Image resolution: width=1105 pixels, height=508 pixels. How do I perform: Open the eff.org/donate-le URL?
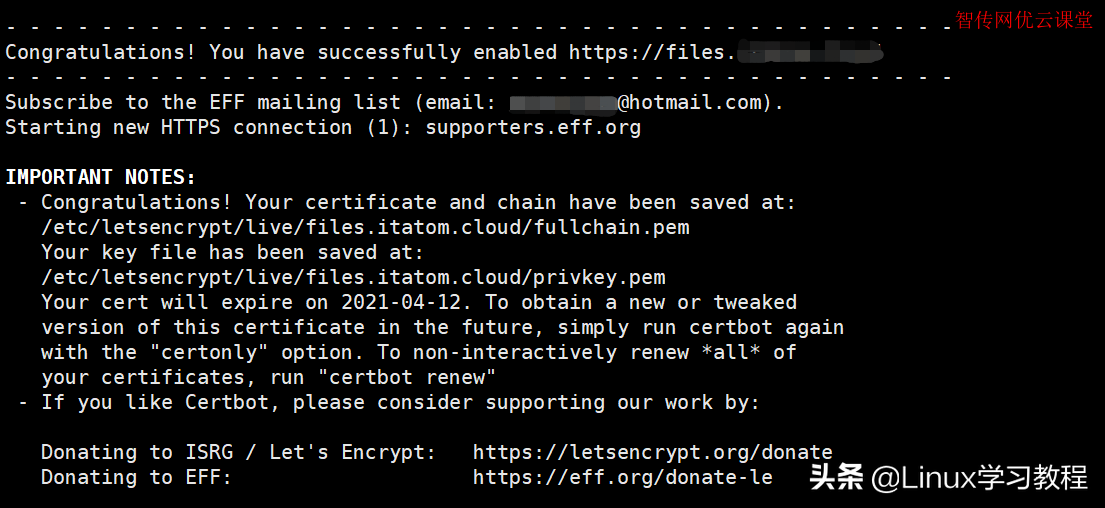(622, 478)
